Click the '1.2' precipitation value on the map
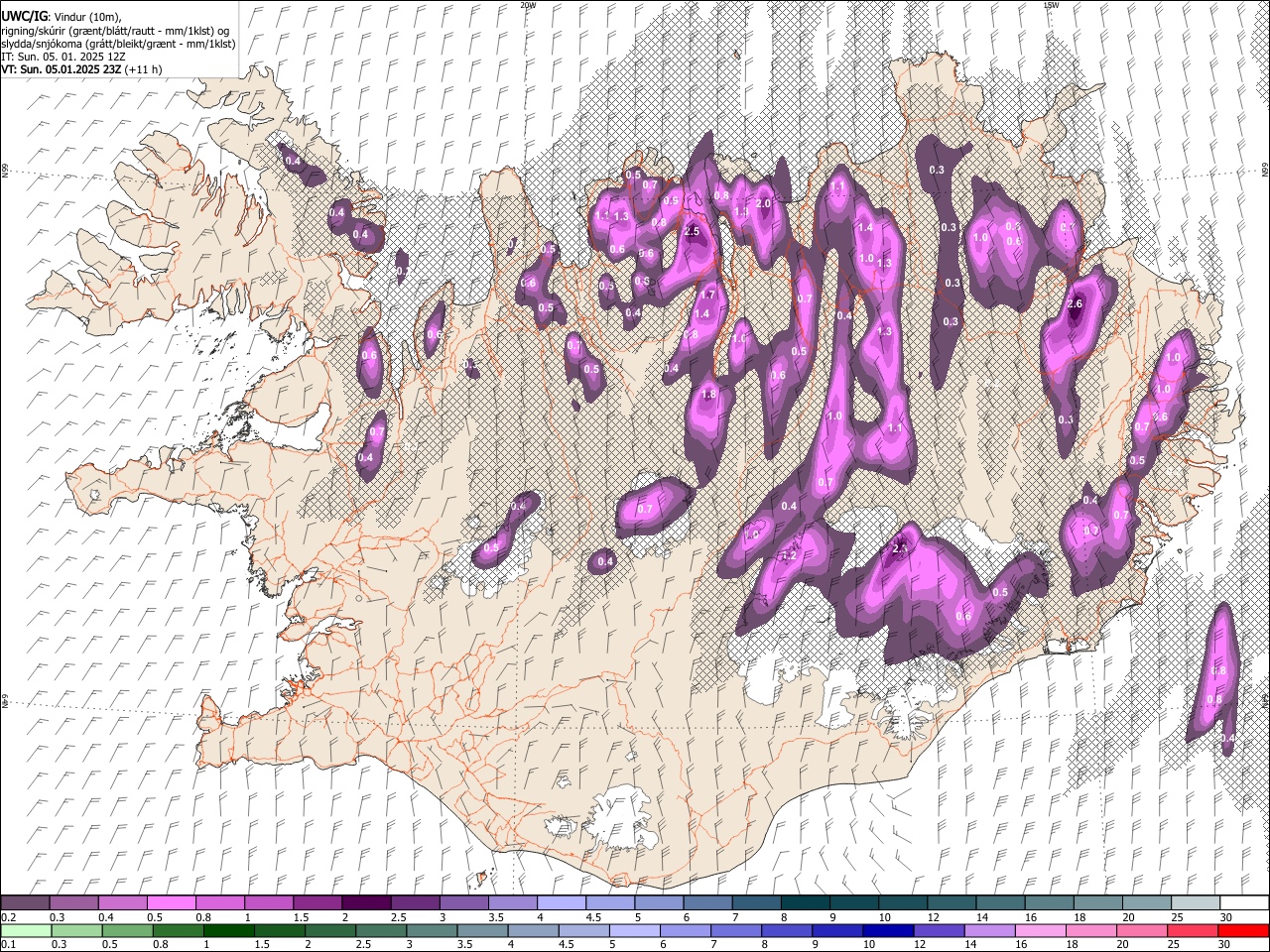 (x=790, y=556)
